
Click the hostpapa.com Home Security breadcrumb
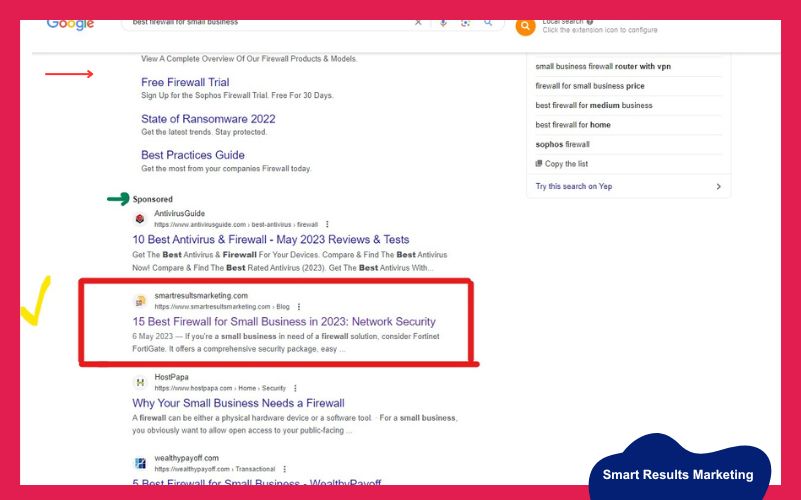pos(220,388)
